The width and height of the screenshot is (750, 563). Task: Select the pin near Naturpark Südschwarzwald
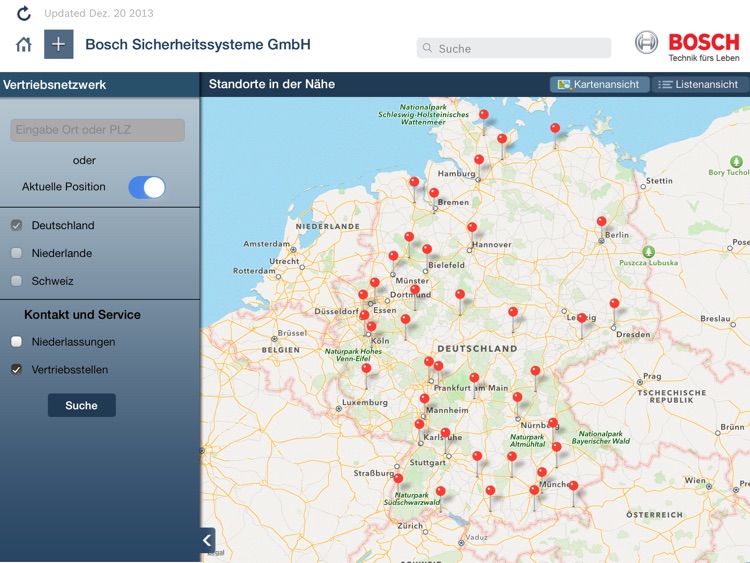tap(441, 491)
